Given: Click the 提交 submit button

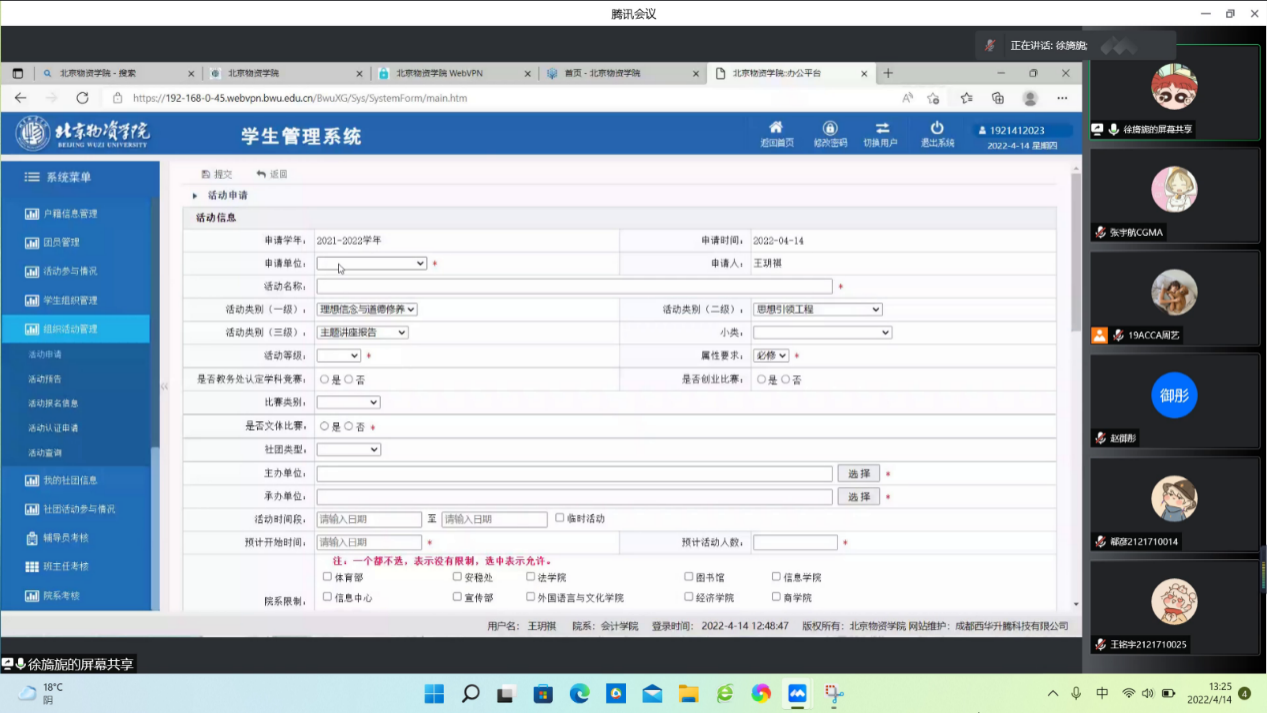Looking at the screenshot, I should click(x=217, y=174).
